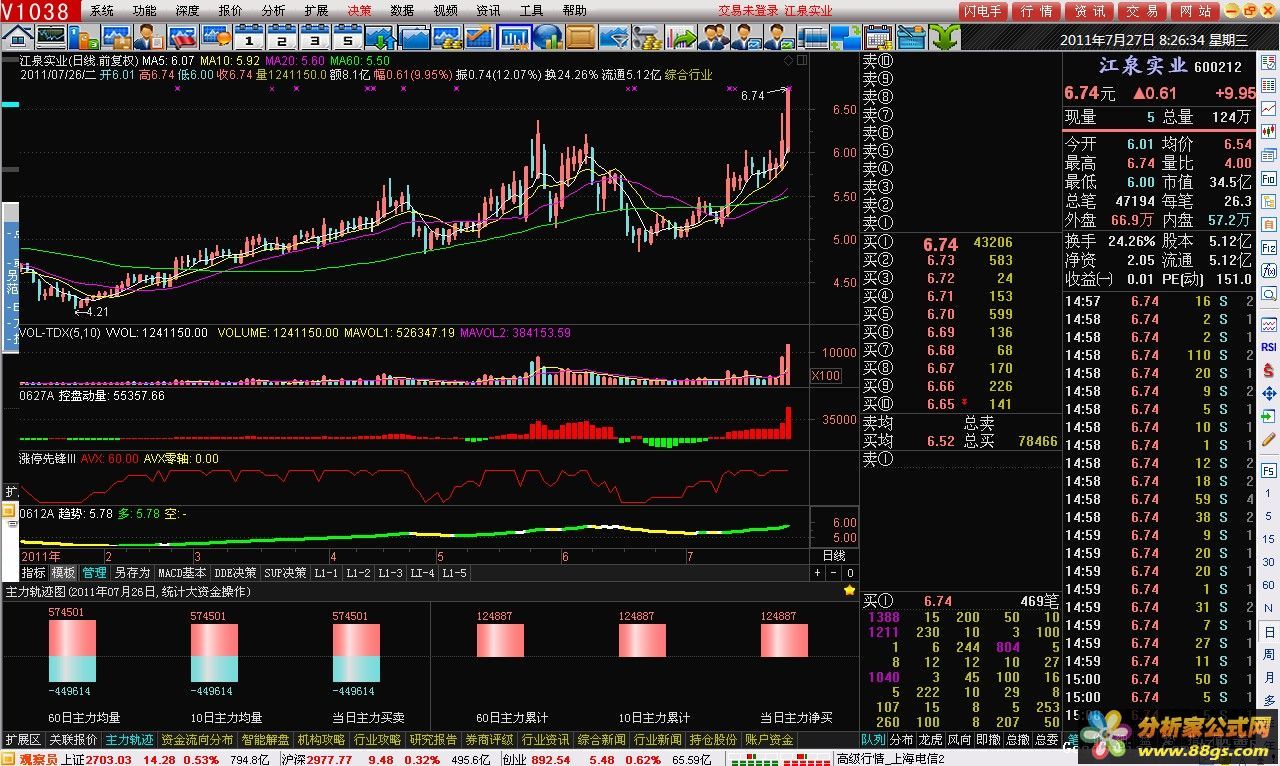Open the 智能解盘 bottom tab
The width and height of the screenshot is (1280, 766).
265,740
